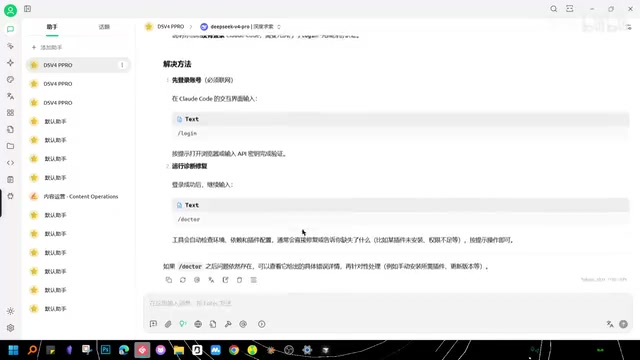Viewport: 640px width, 360px height.
Task: Open the topic settings icon at the header's right end
Action: click(629, 27)
